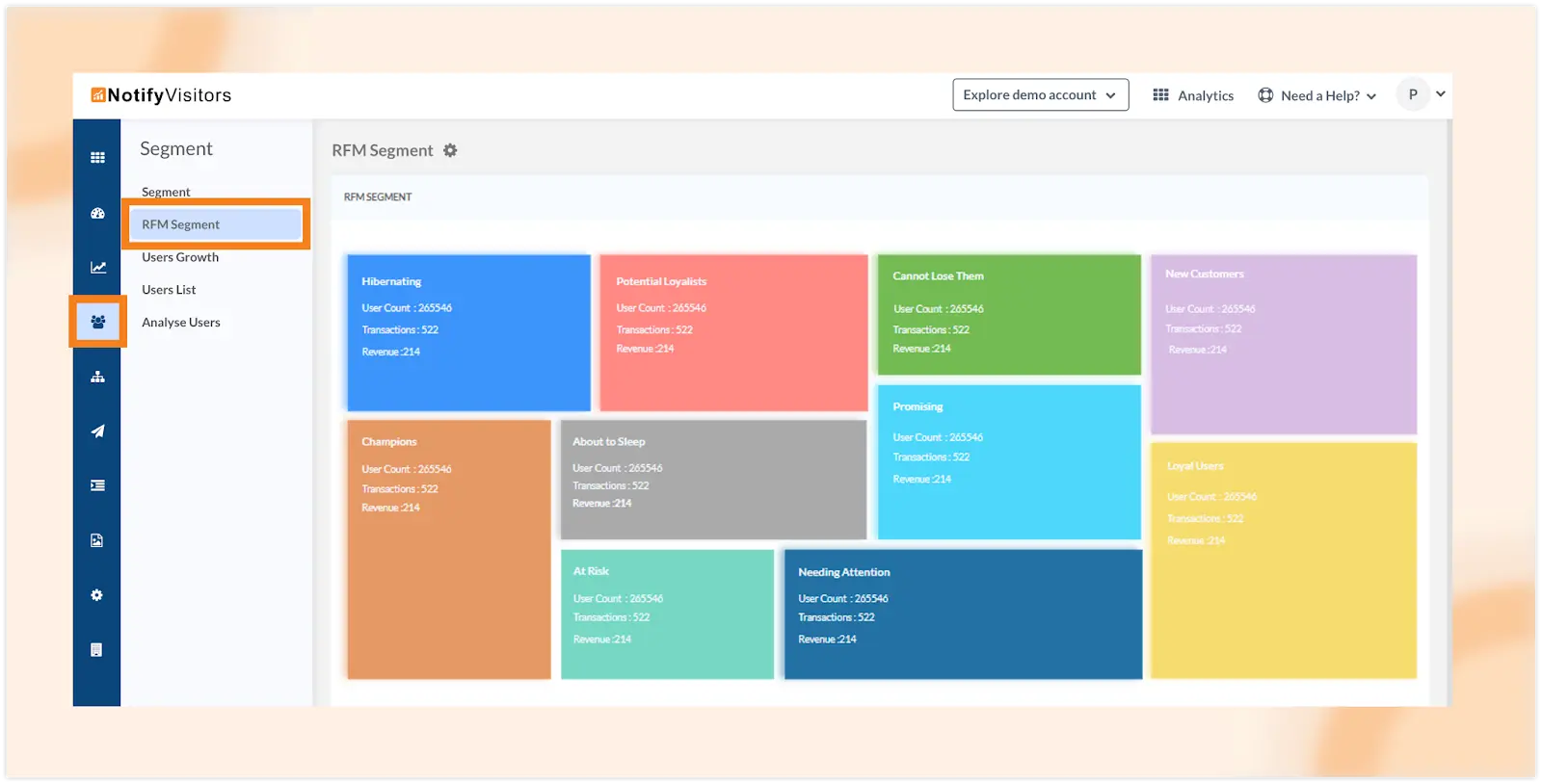Image resolution: width=1542 pixels, height=784 pixels.
Task: Select the users group icon in the sidebar
Action: point(97,322)
